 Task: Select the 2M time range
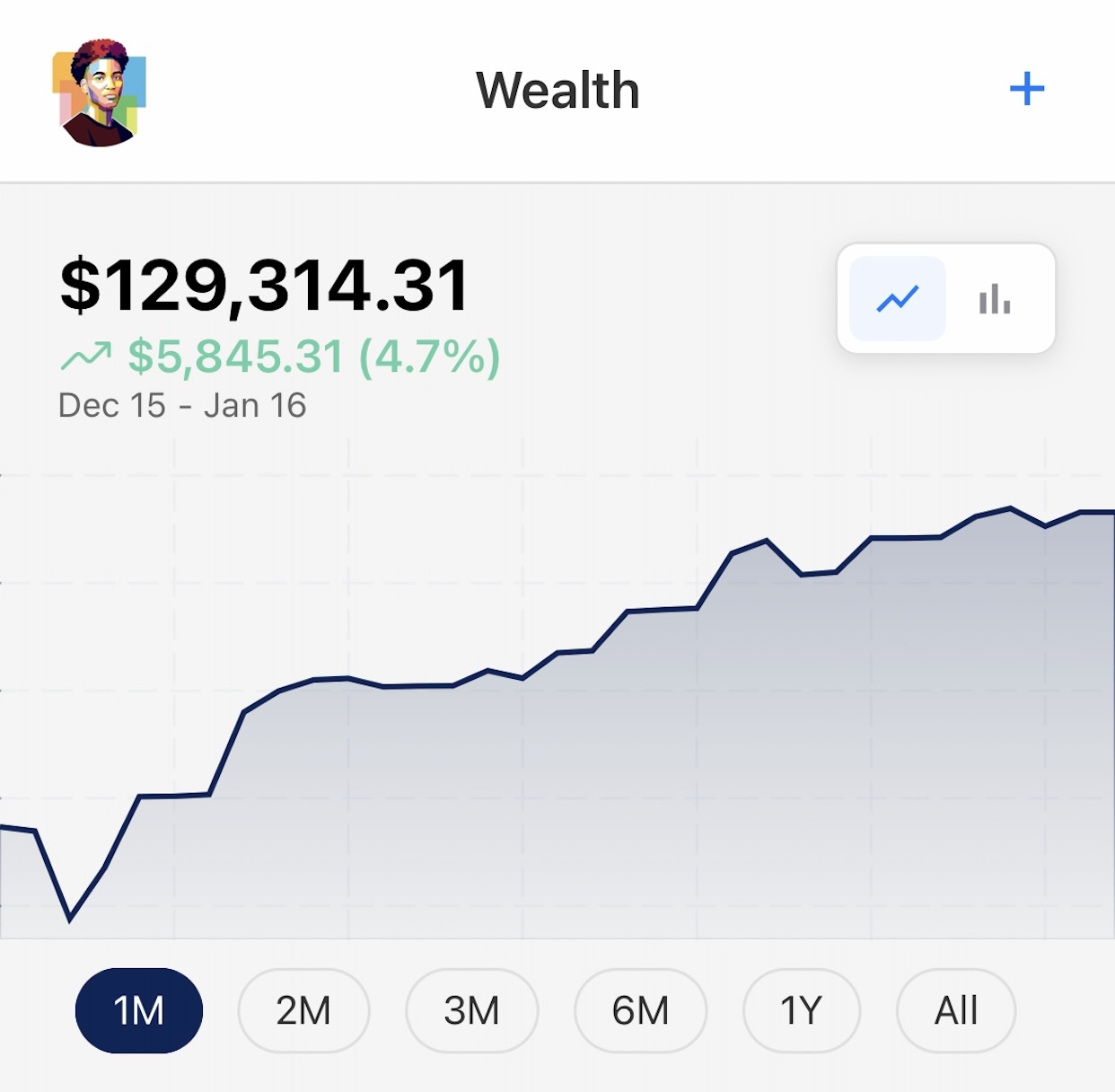[x=303, y=1010]
